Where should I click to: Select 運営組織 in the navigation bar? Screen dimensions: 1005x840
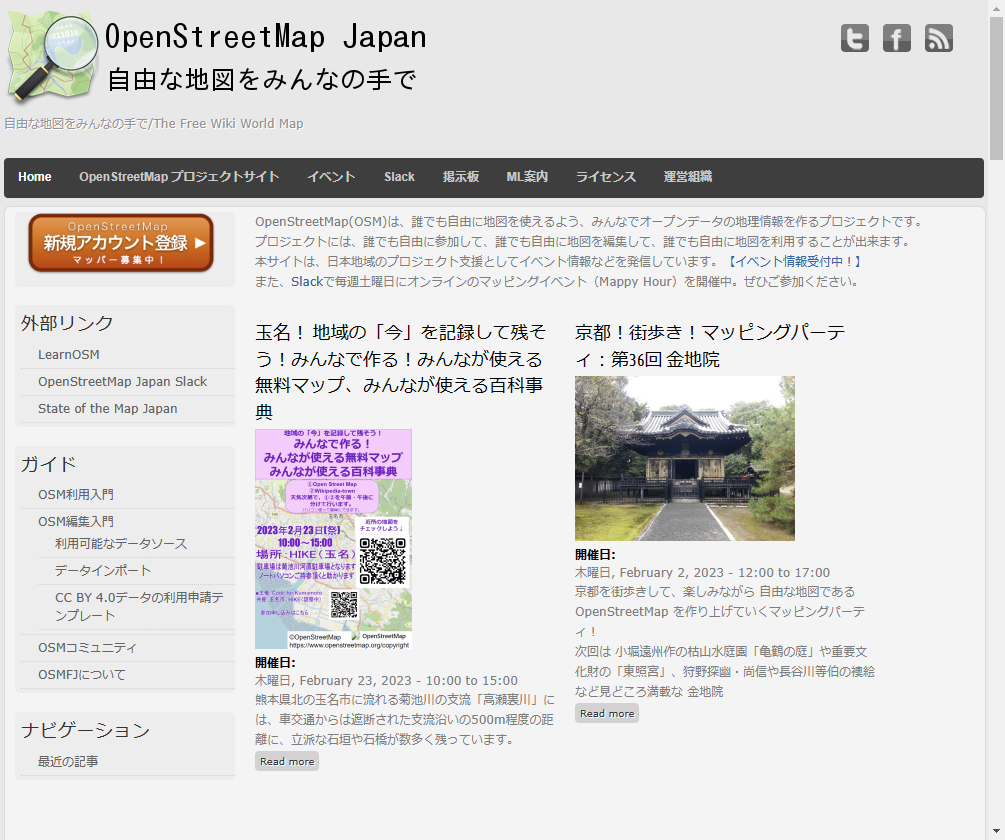687,177
